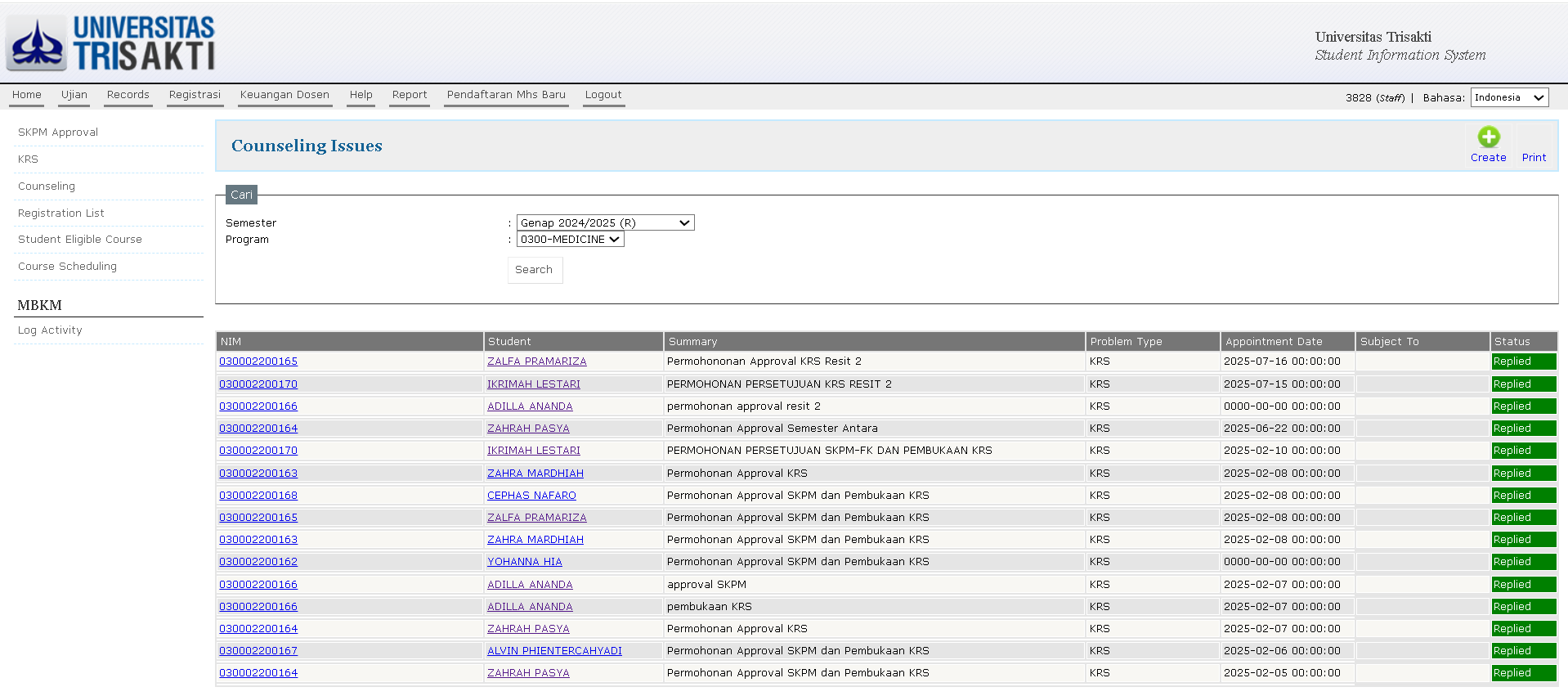The height and width of the screenshot is (696, 1568).
Task: Click summary 'Permohonan Approval Semester Antara'
Action: pyautogui.click(x=773, y=429)
